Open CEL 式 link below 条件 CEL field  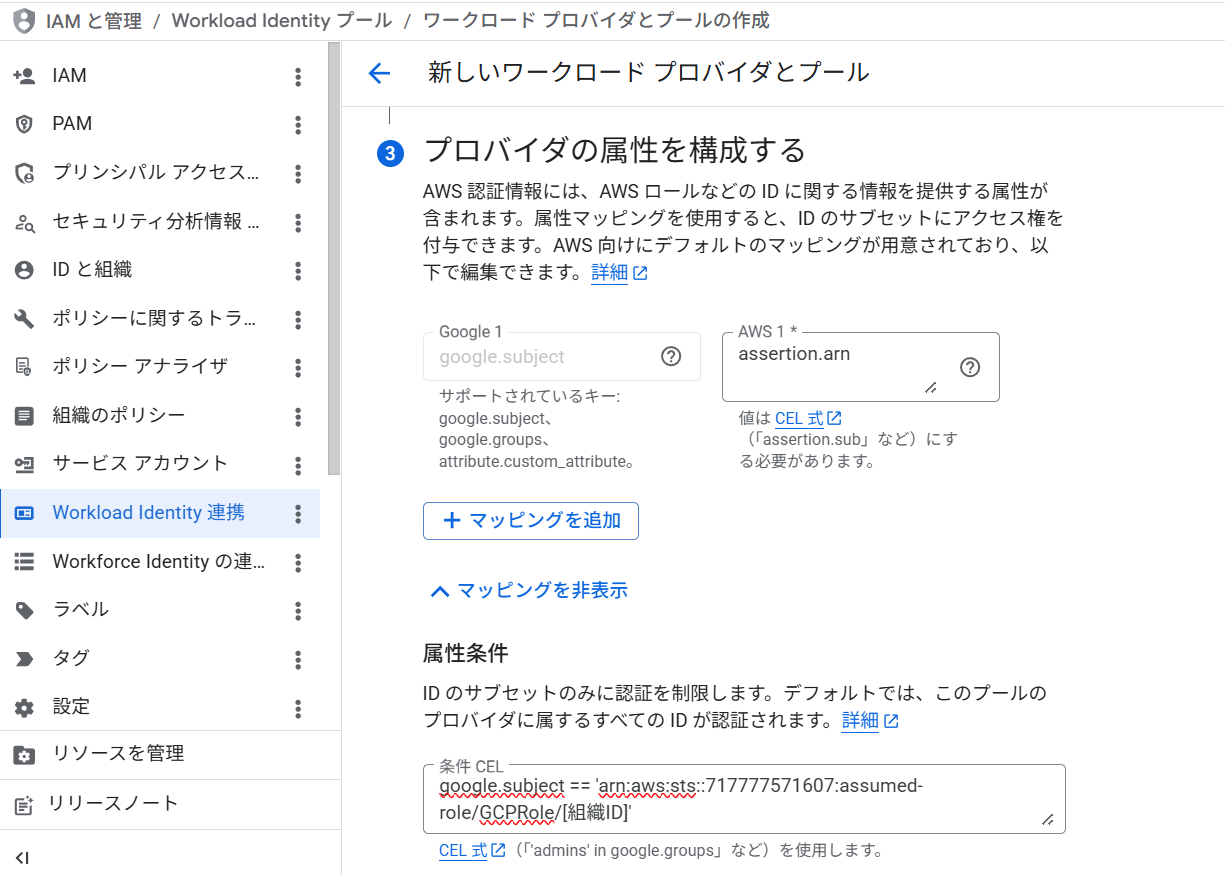472,851
